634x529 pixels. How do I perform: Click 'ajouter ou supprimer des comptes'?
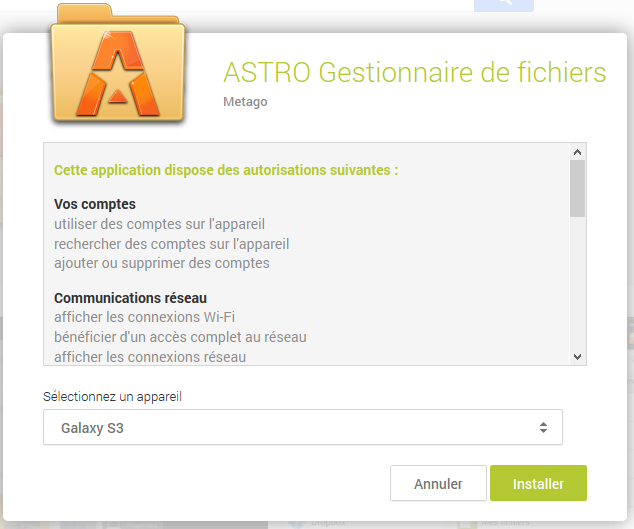coord(162,263)
